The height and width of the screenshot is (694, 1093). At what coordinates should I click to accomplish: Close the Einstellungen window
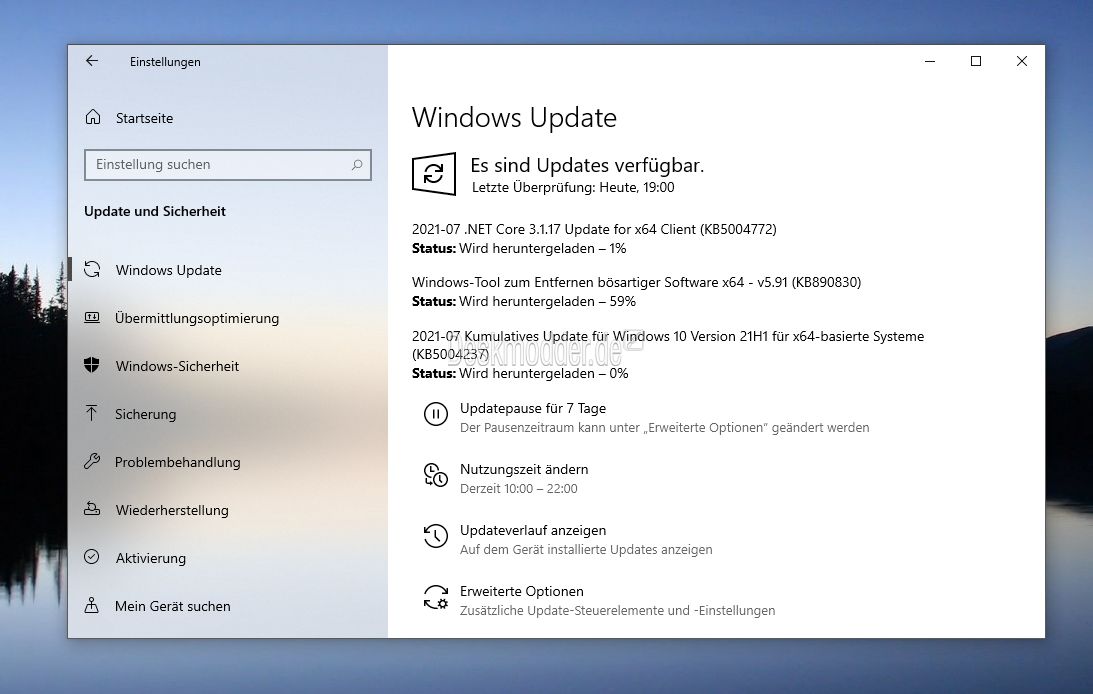point(1022,61)
